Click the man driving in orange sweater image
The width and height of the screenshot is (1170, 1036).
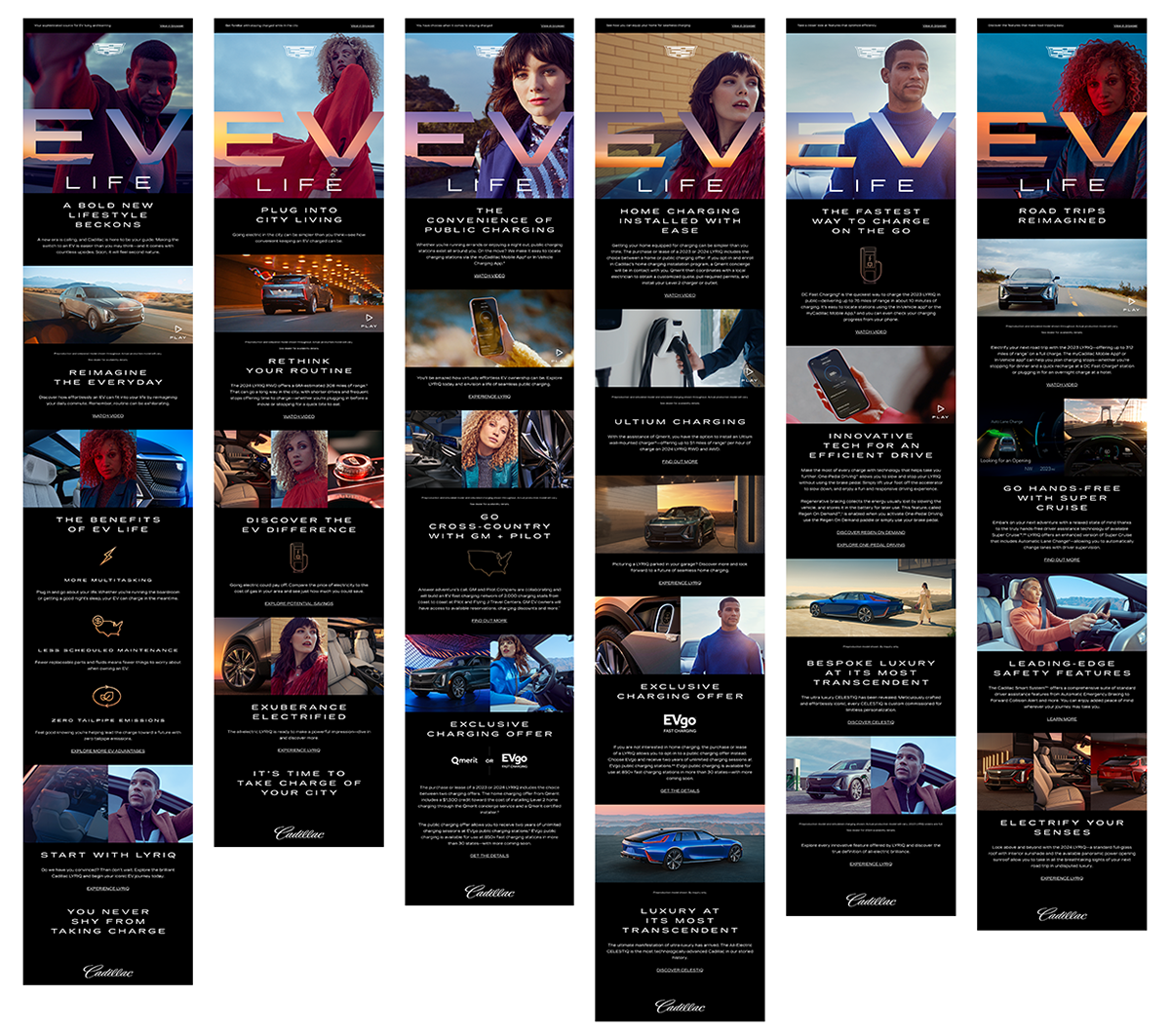click(1062, 611)
